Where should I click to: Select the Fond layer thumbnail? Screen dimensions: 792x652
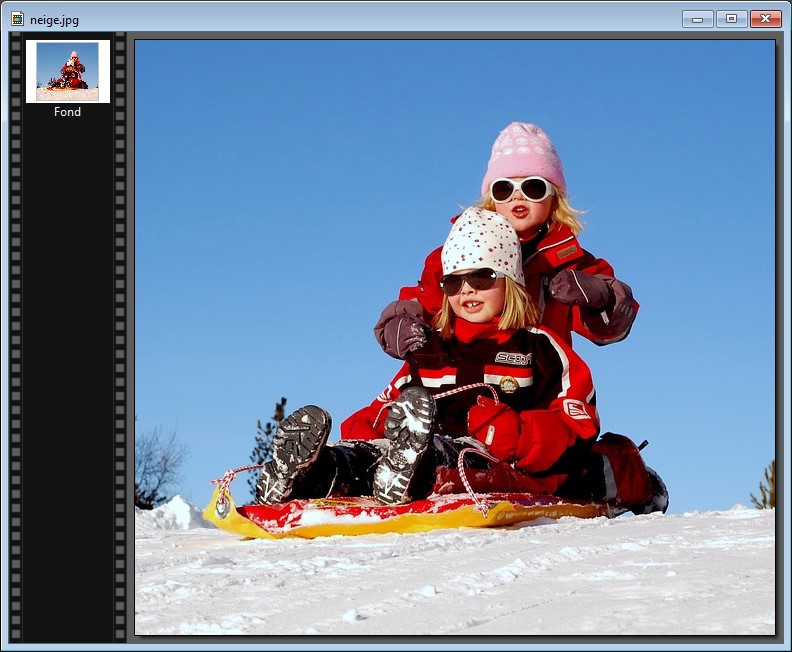pos(68,71)
